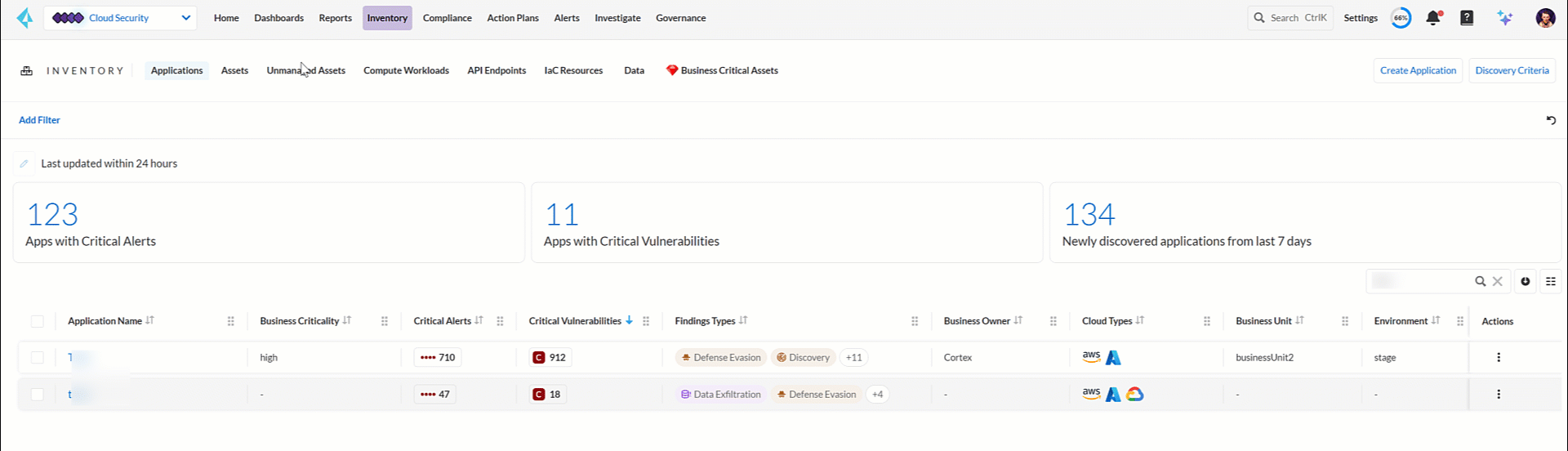Click the Create Application button
Screen dimensions: 1568x451
[x=1418, y=71]
